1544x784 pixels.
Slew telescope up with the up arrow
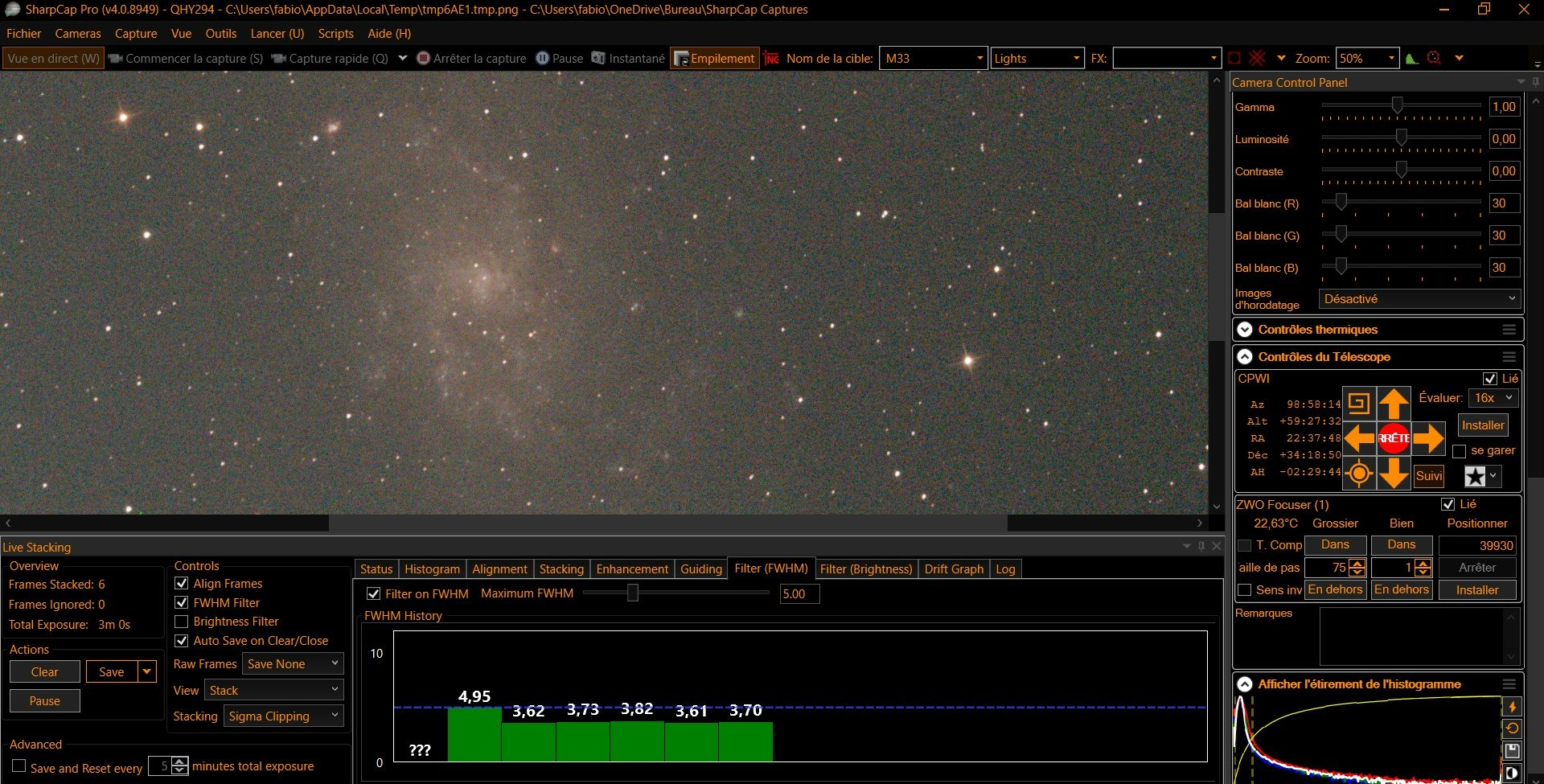1394,404
